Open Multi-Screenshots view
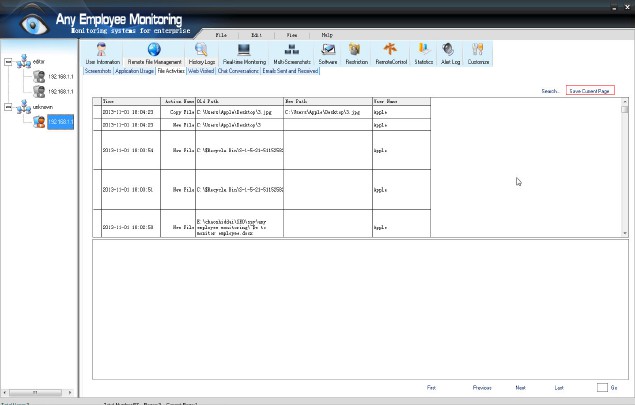This screenshot has width=635, height=405. click(x=292, y=54)
